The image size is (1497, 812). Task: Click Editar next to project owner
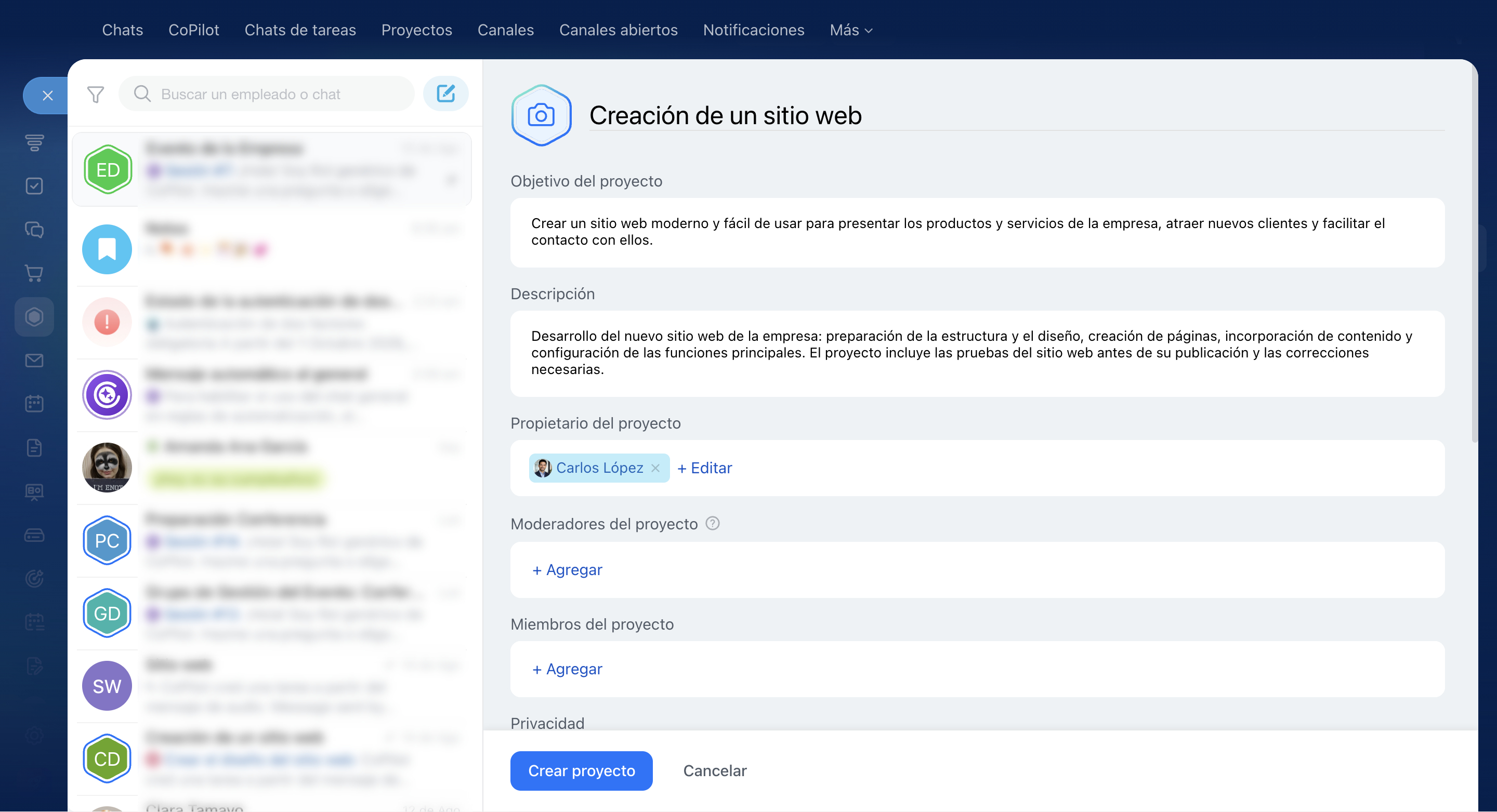coord(704,468)
